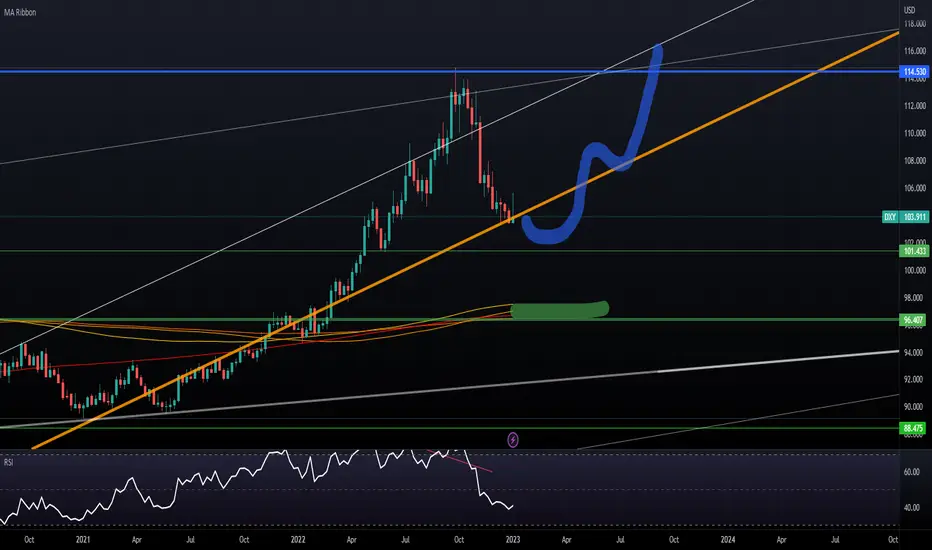Click 106.000 on the price axis
Screen dimensions: 932x550
[915, 188]
